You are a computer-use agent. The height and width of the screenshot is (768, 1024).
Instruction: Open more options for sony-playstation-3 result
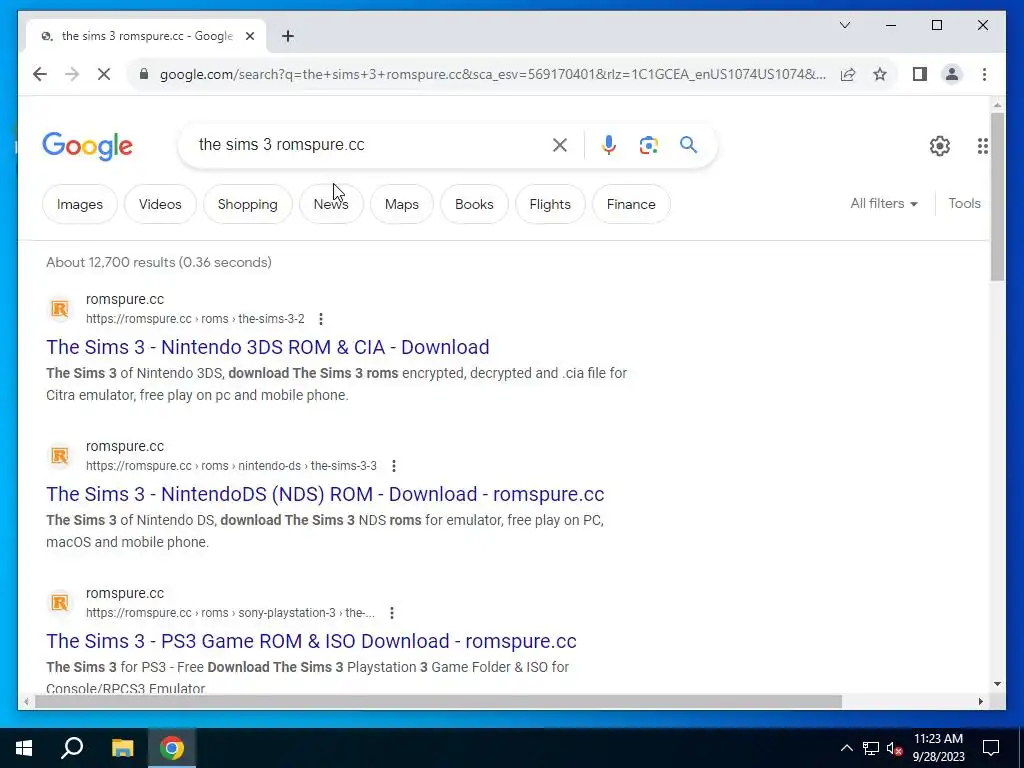click(x=392, y=613)
